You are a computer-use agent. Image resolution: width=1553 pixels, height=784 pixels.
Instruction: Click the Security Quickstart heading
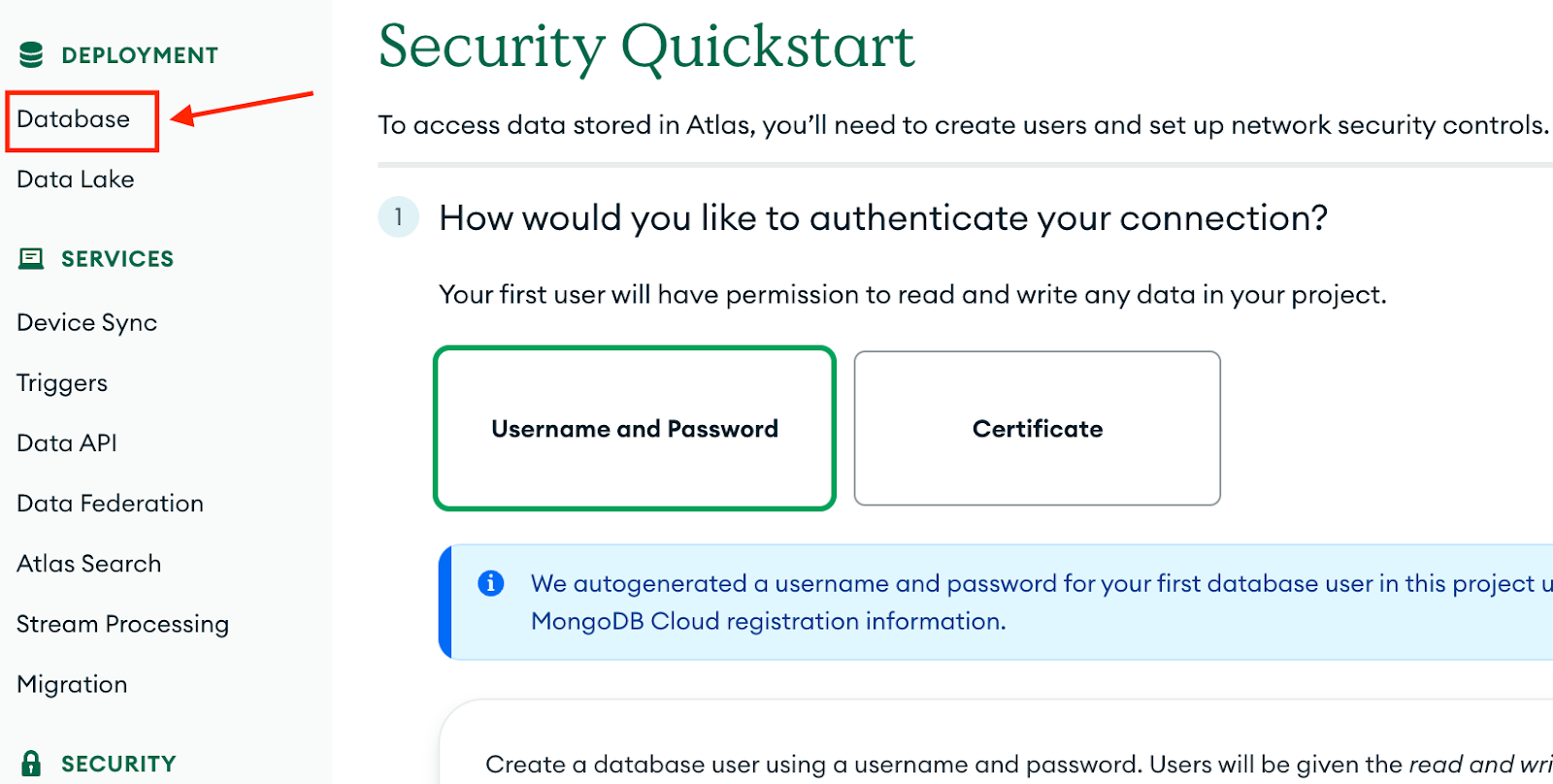point(646,46)
